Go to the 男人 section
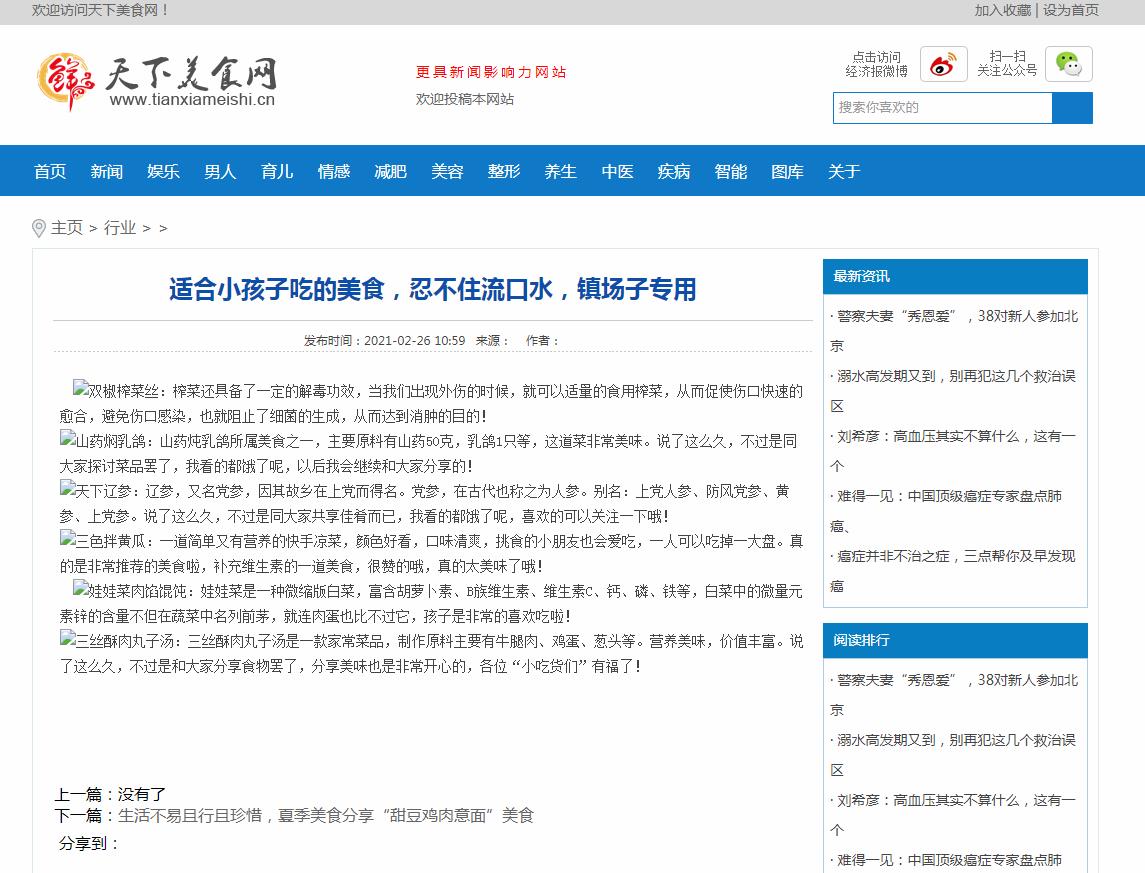Image resolution: width=1145 pixels, height=873 pixels. 220,172
